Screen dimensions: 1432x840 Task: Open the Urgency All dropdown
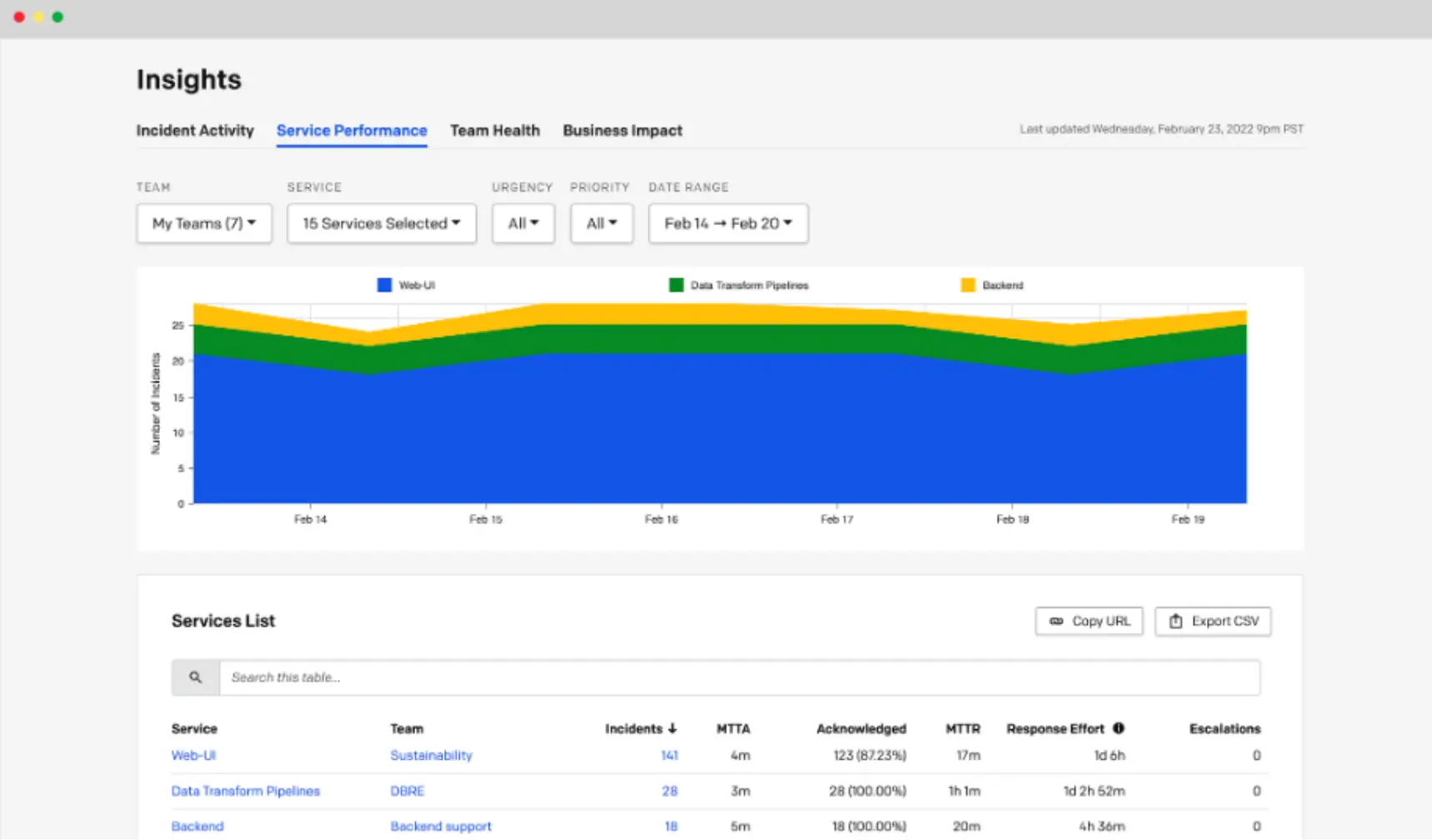click(x=523, y=223)
